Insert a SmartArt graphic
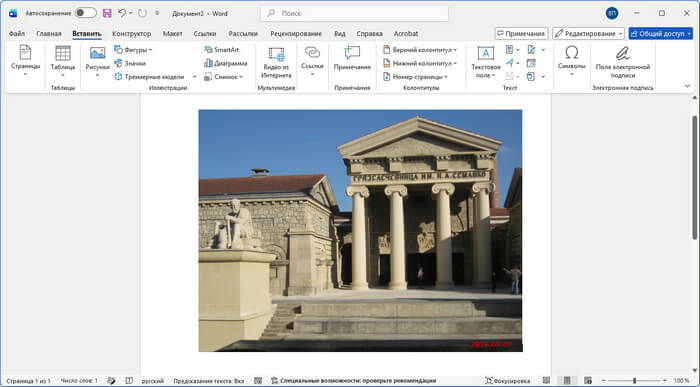700x387 pixels. point(221,50)
